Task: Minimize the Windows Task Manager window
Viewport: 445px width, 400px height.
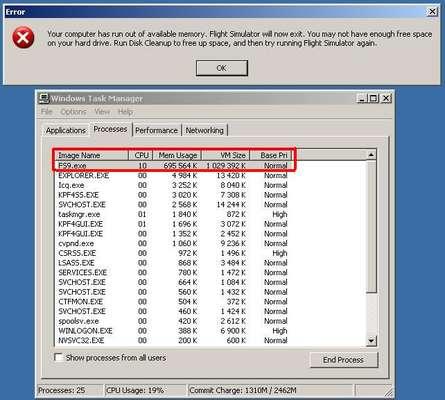Action: [x=362, y=98]
